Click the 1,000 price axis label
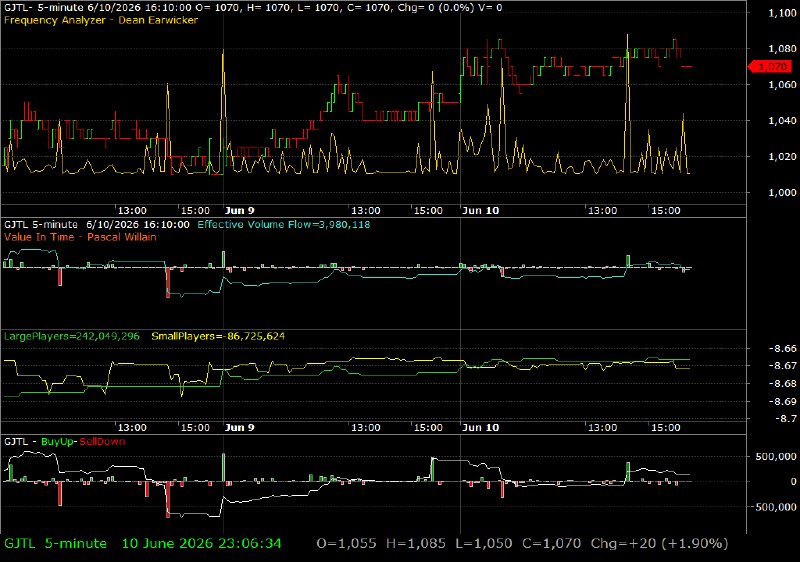 (782, 192)
